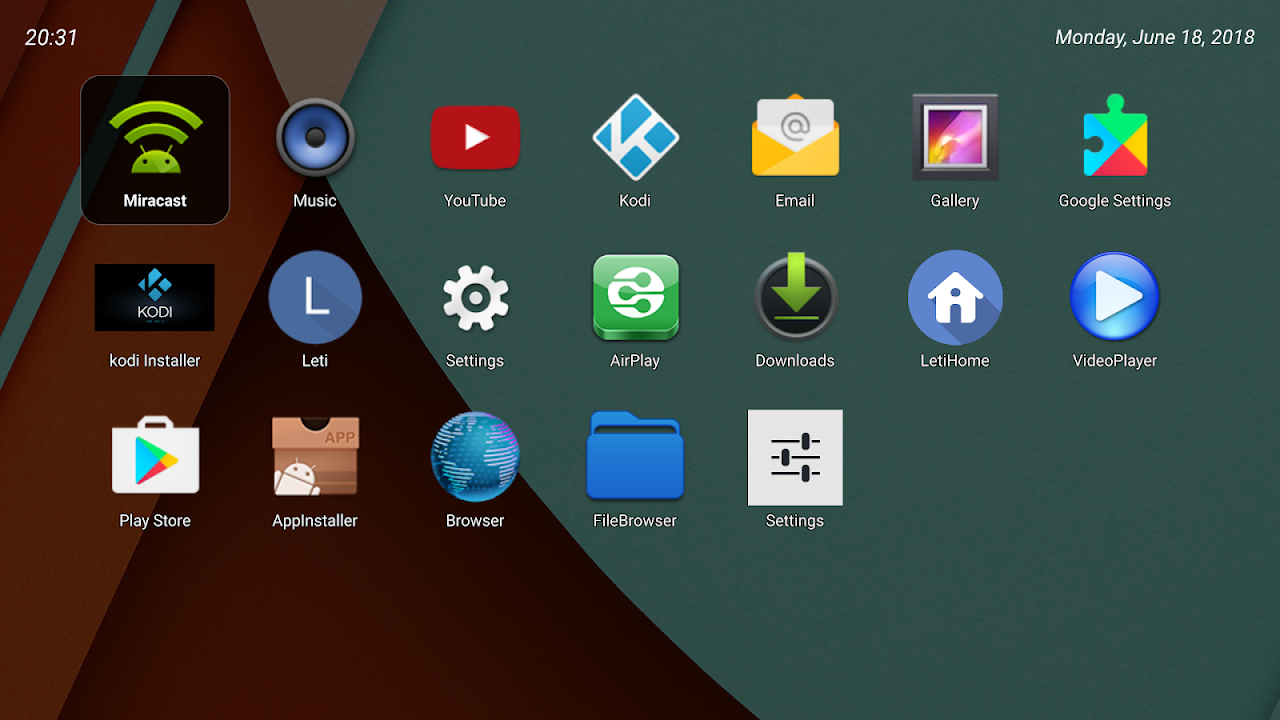Screen dimensions: 1280x720
Task: Open the Leti app
Action: pyautogui.click(x=315, y=297)
